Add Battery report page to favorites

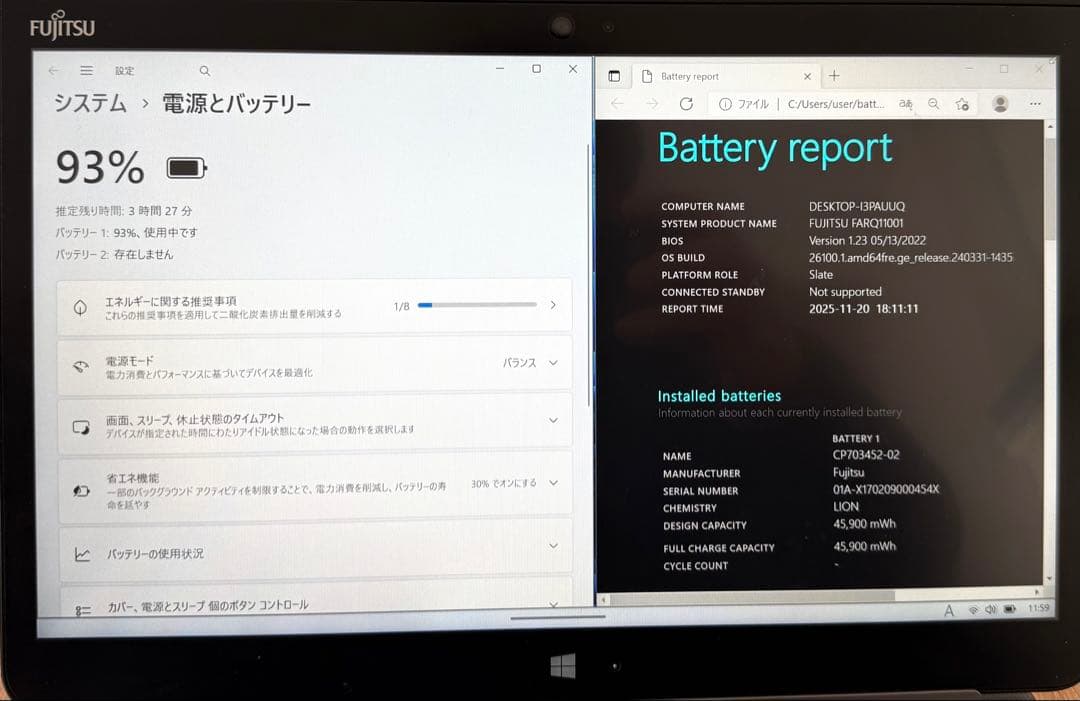tap(961, 104)
